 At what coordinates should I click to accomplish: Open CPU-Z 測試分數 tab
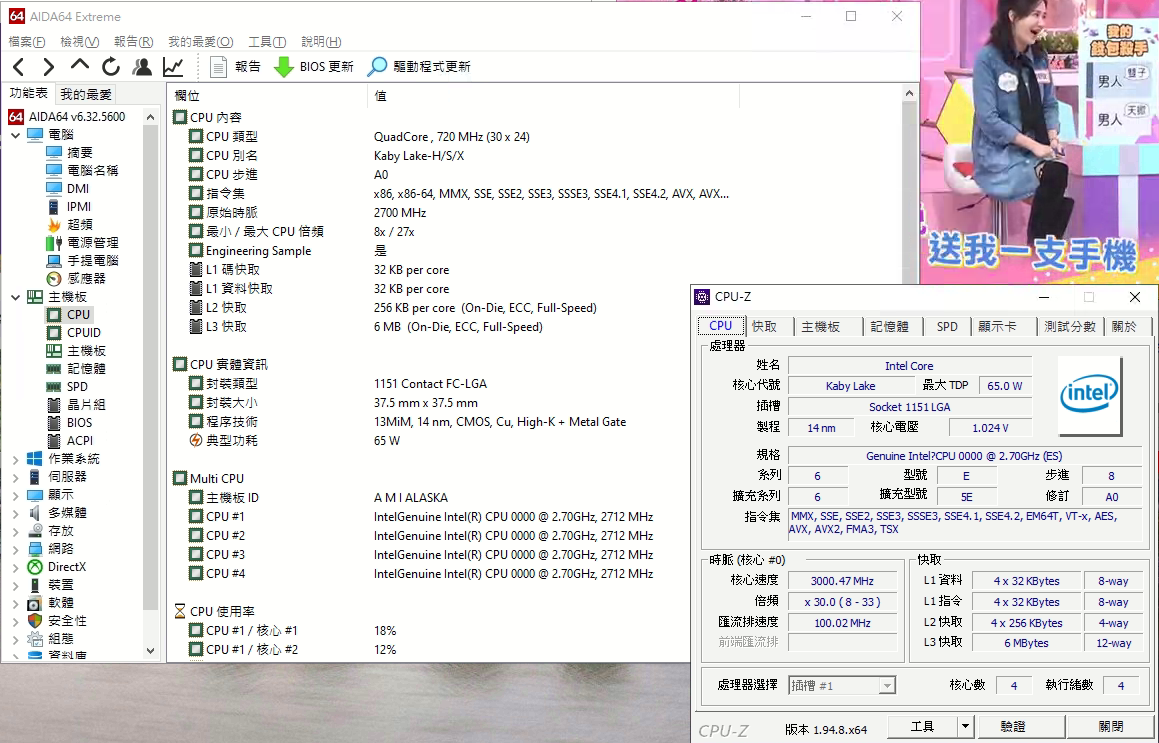click(1070, 326)
